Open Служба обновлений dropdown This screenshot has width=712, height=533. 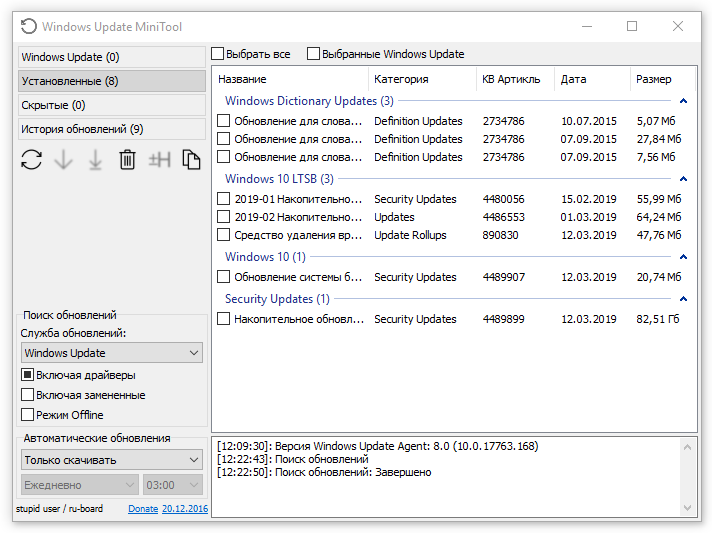tap(112, 353)
